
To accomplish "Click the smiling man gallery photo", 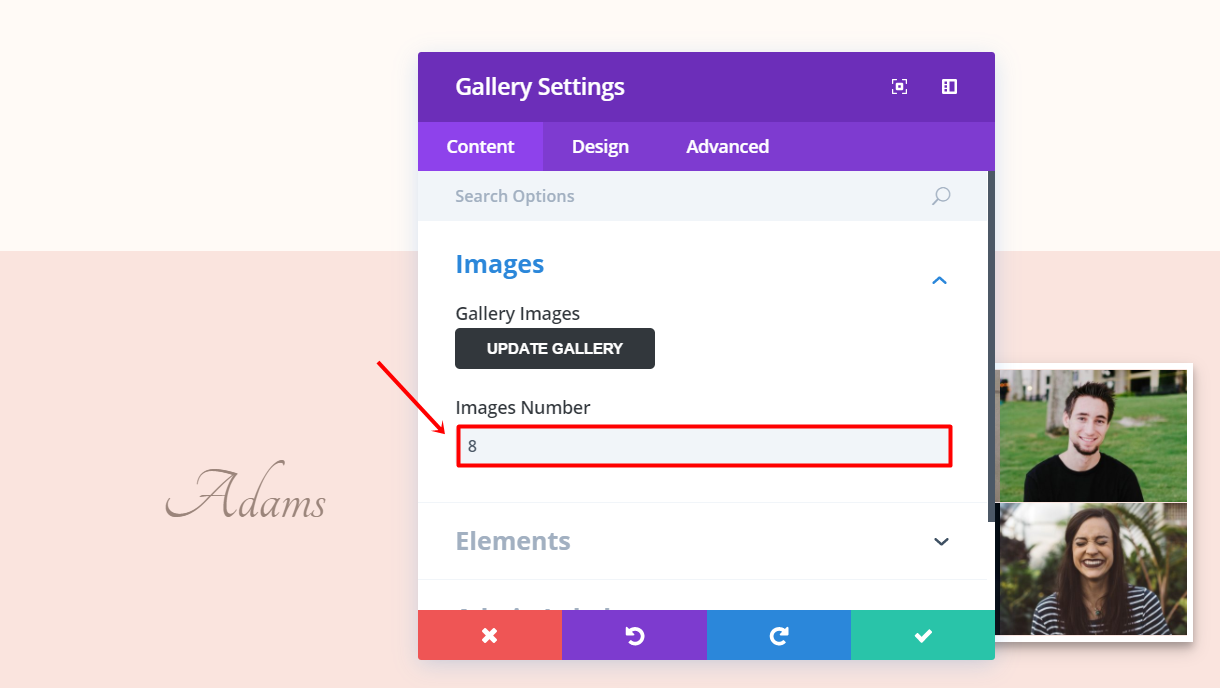I will tap(1092, 435).
